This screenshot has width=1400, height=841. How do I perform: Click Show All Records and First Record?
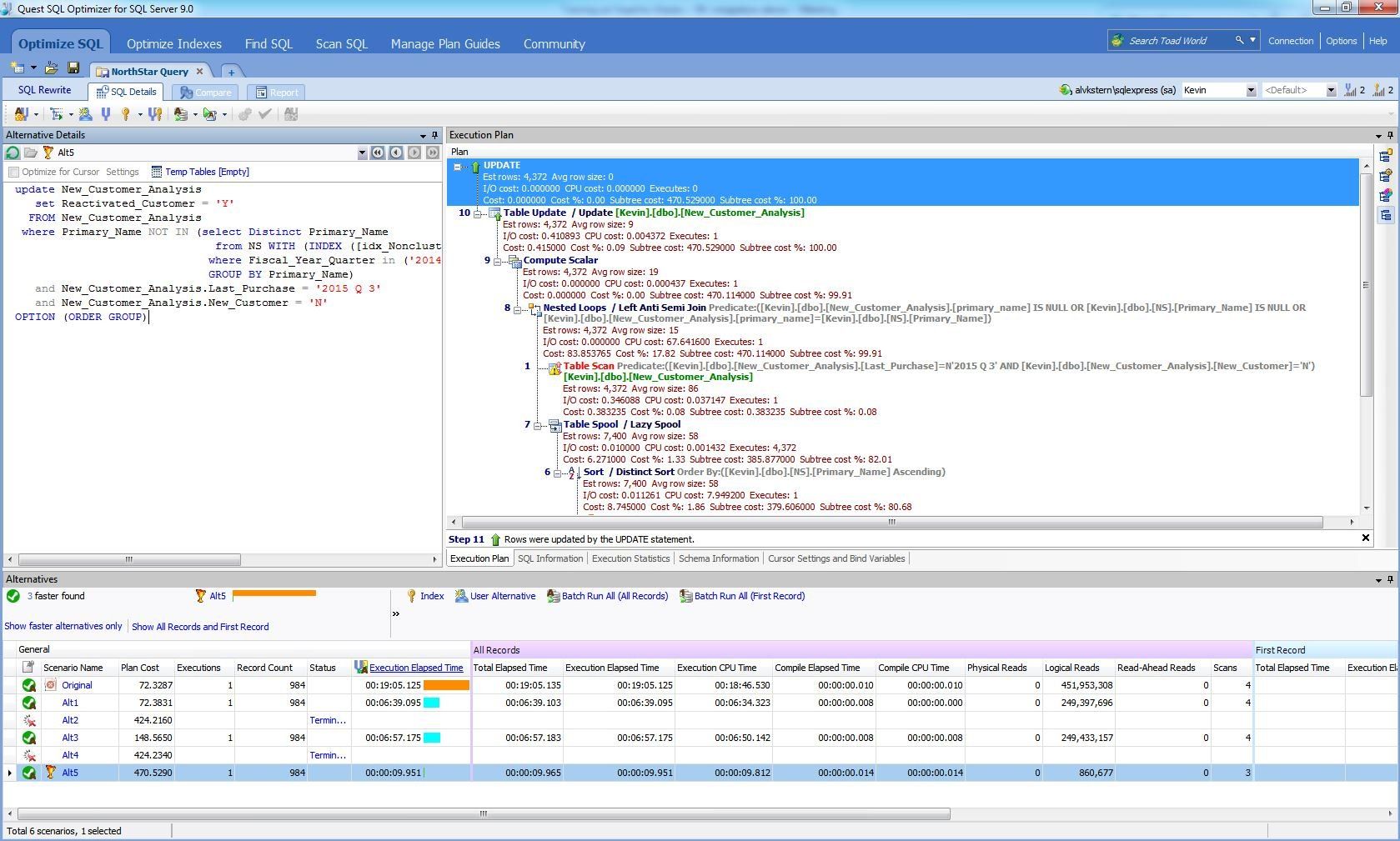coord(200,627)
